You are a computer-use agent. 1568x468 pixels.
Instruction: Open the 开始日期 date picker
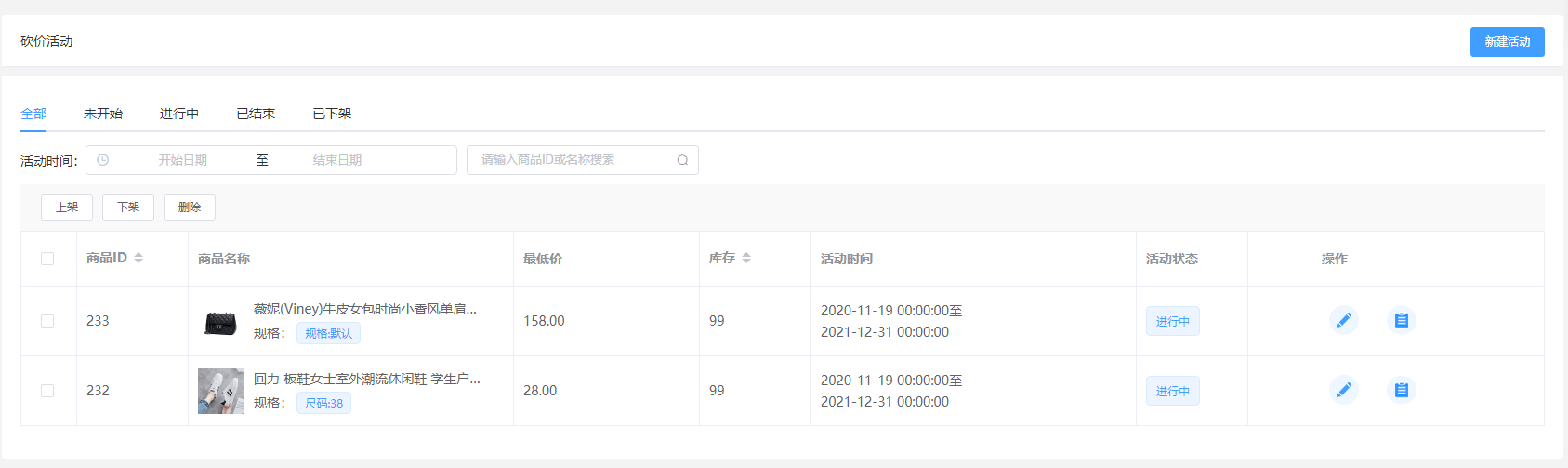click(x=182, y=160)
